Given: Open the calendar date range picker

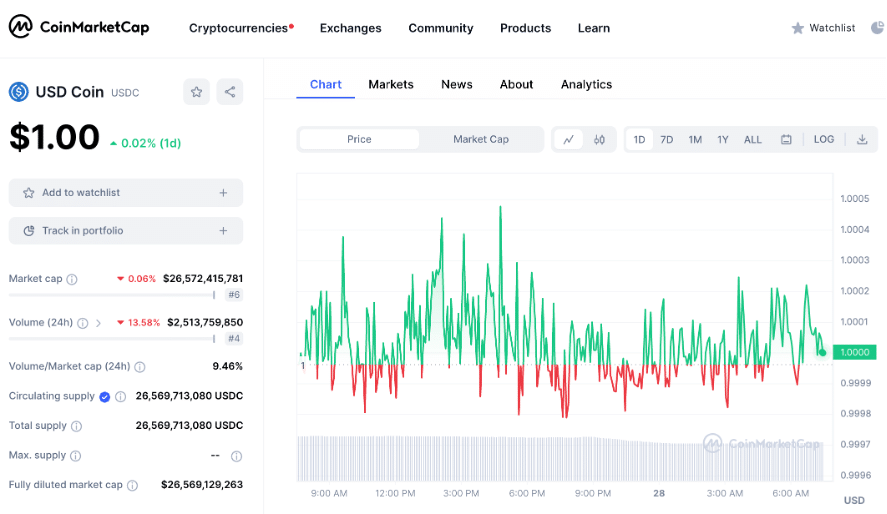Looking at the screenshot, I should pos(786,140).
